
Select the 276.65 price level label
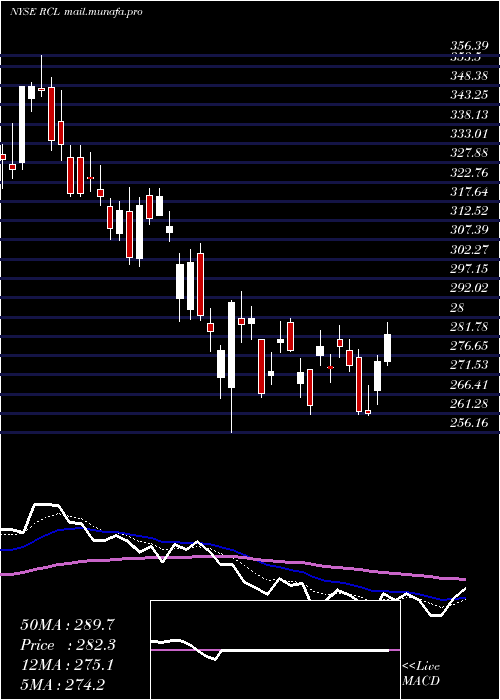(469, 346)
